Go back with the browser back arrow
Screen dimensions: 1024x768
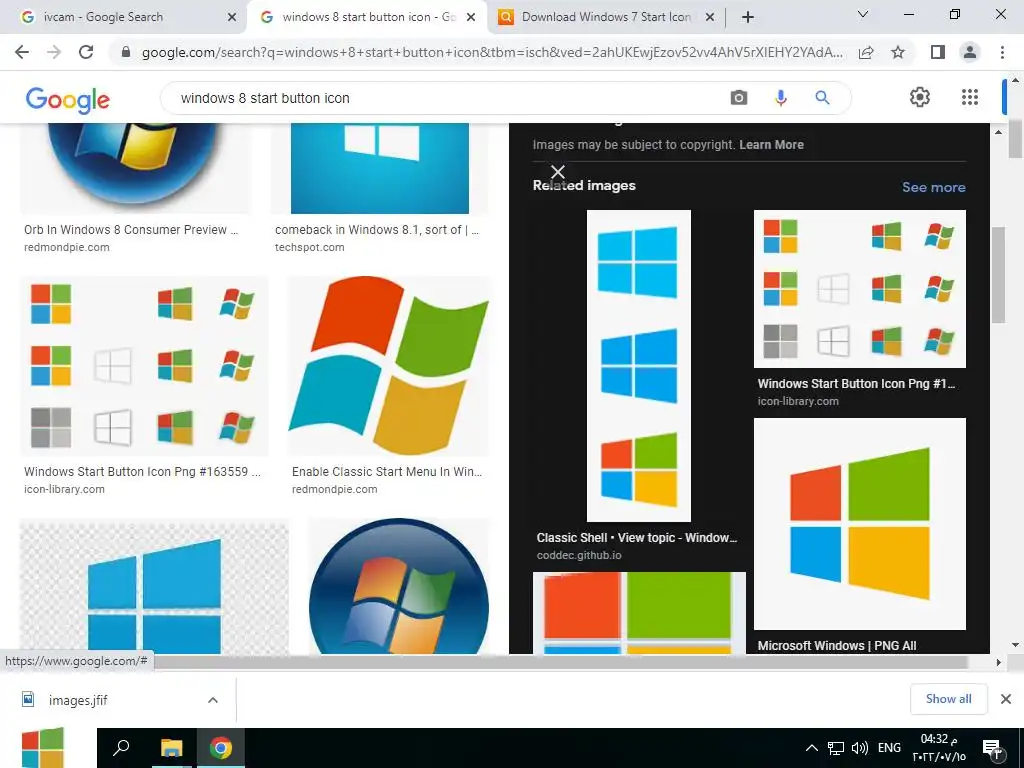[x=22, y=52]
